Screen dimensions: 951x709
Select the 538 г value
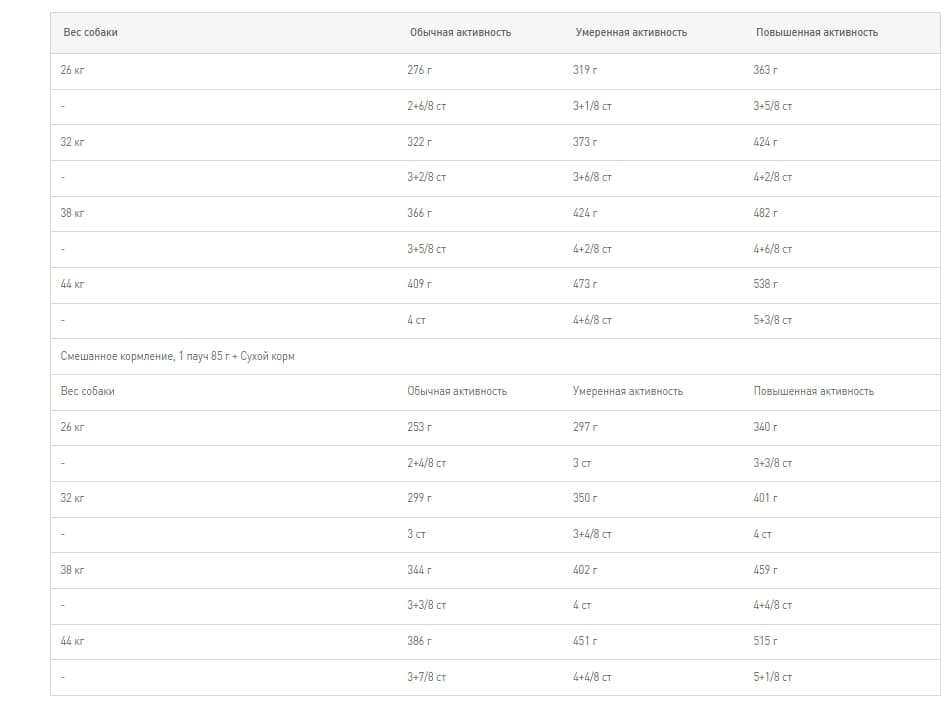[765, 284]
